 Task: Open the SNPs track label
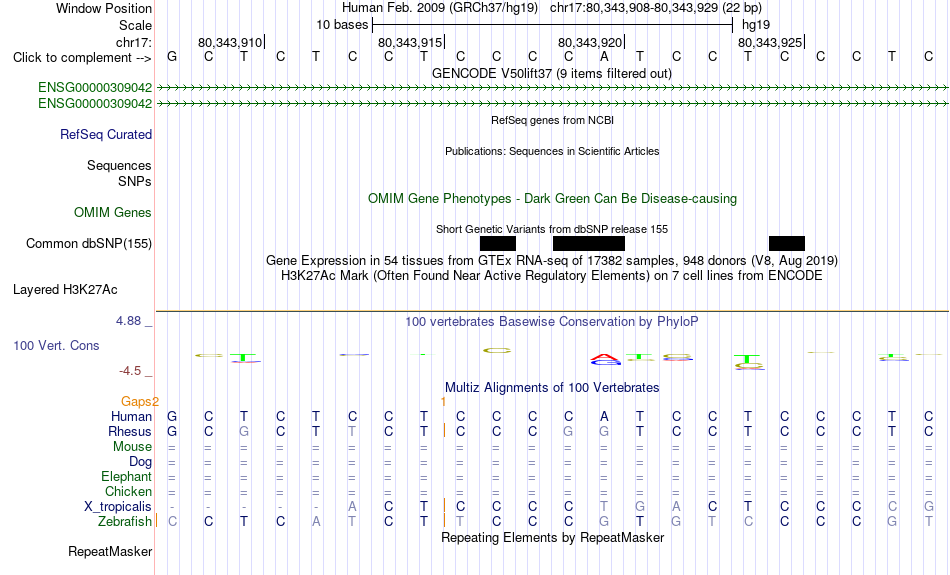[135, 181]
